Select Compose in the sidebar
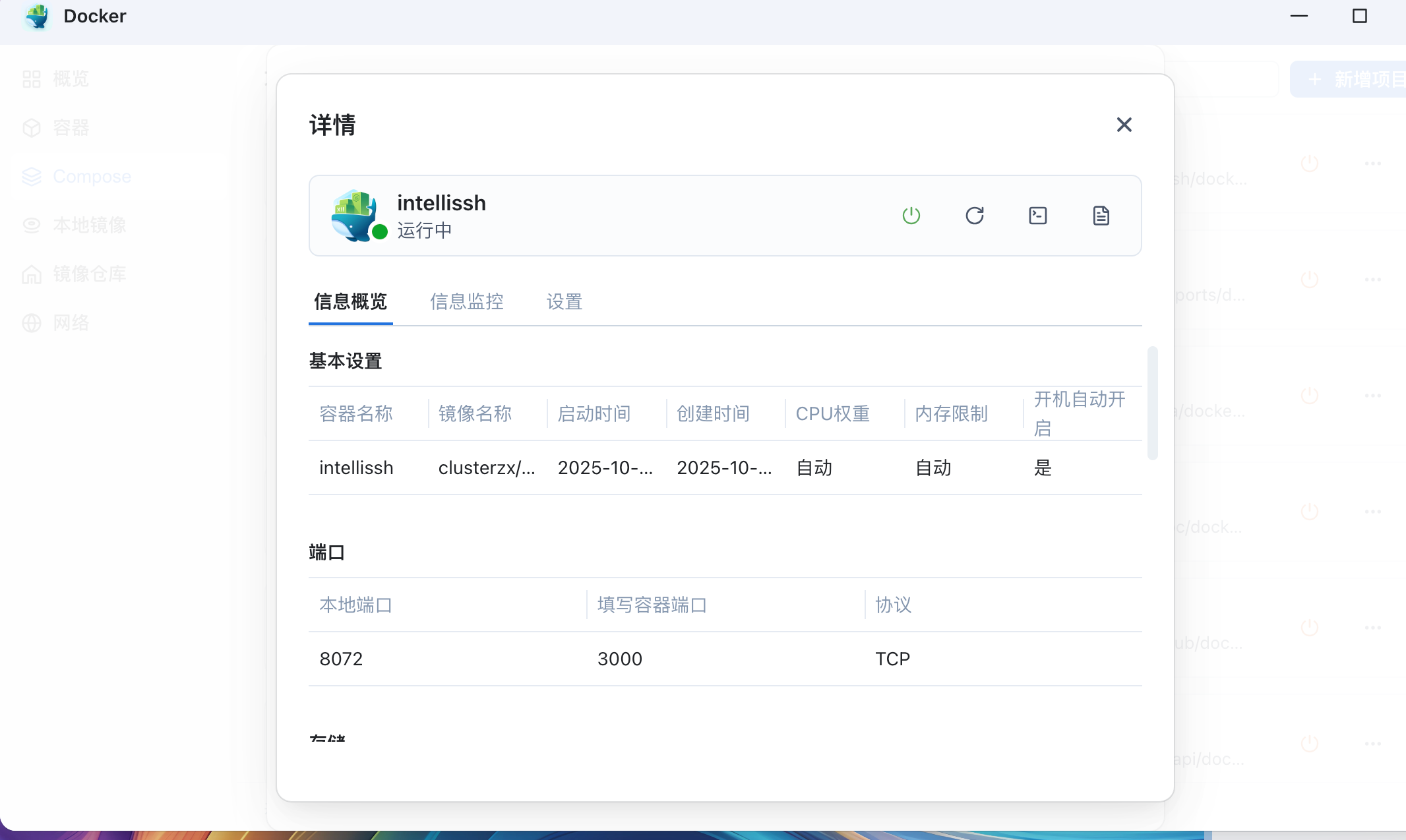 pyautogui.click(x=91, y=177)
